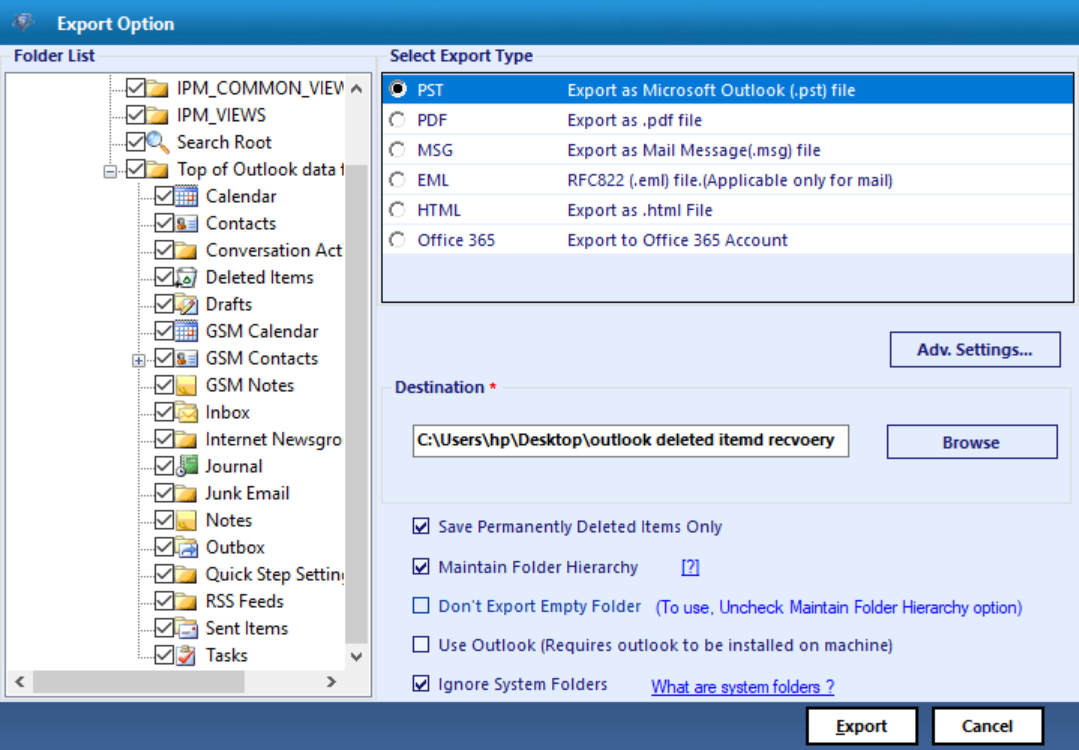The image size is (1079, 750).
Task: Select the Outbox tray icon
Action: pos(186,548)
